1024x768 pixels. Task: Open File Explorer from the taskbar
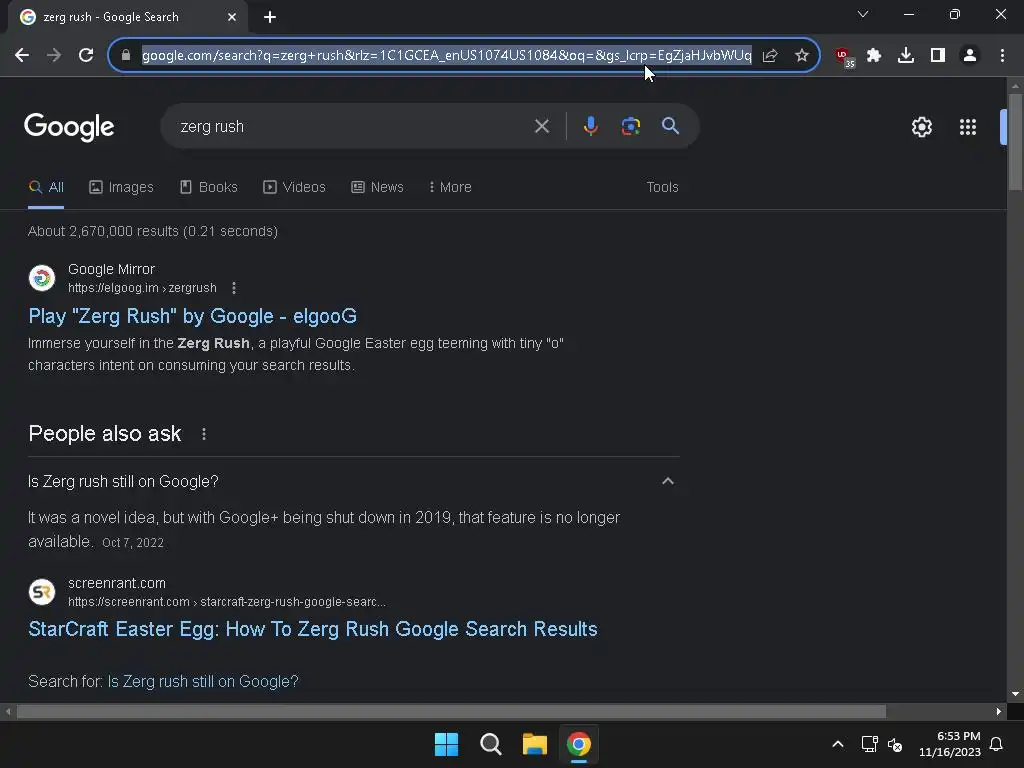(535, 744)
